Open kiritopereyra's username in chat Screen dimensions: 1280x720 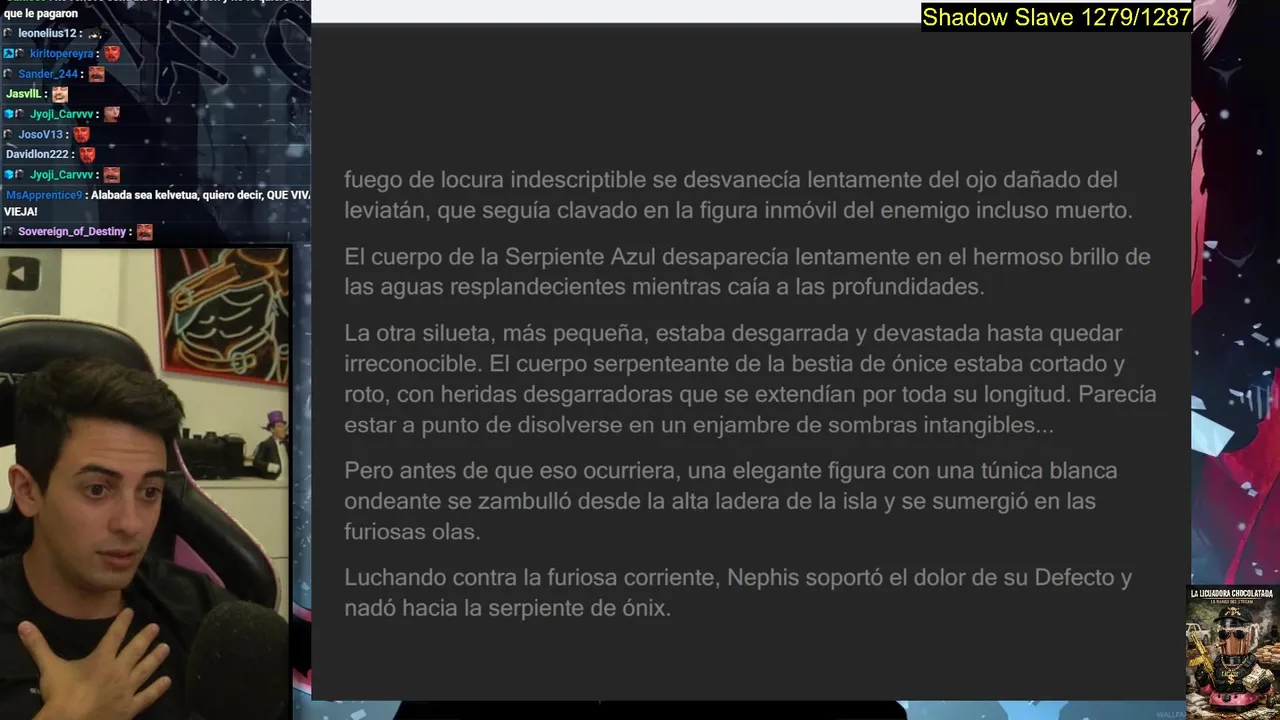(x=62, y=54)
